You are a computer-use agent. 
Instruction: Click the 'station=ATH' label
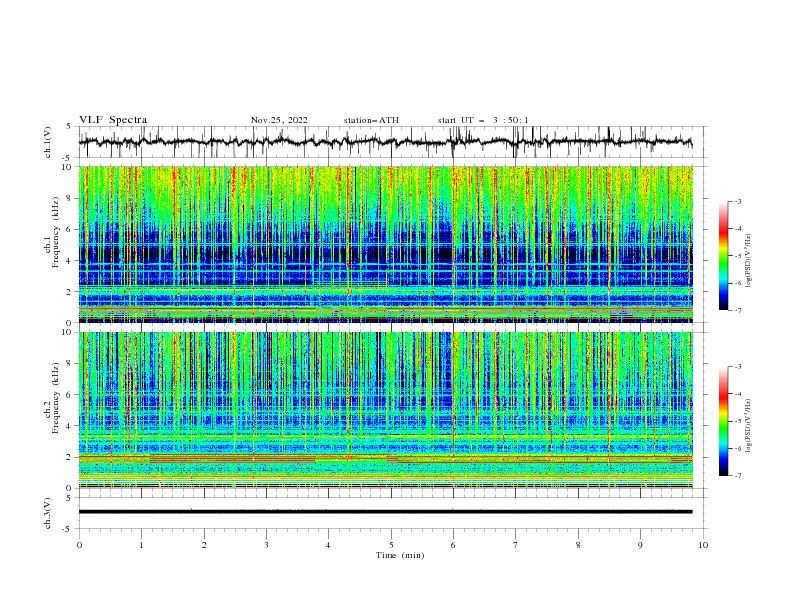(x=371, y=120)
